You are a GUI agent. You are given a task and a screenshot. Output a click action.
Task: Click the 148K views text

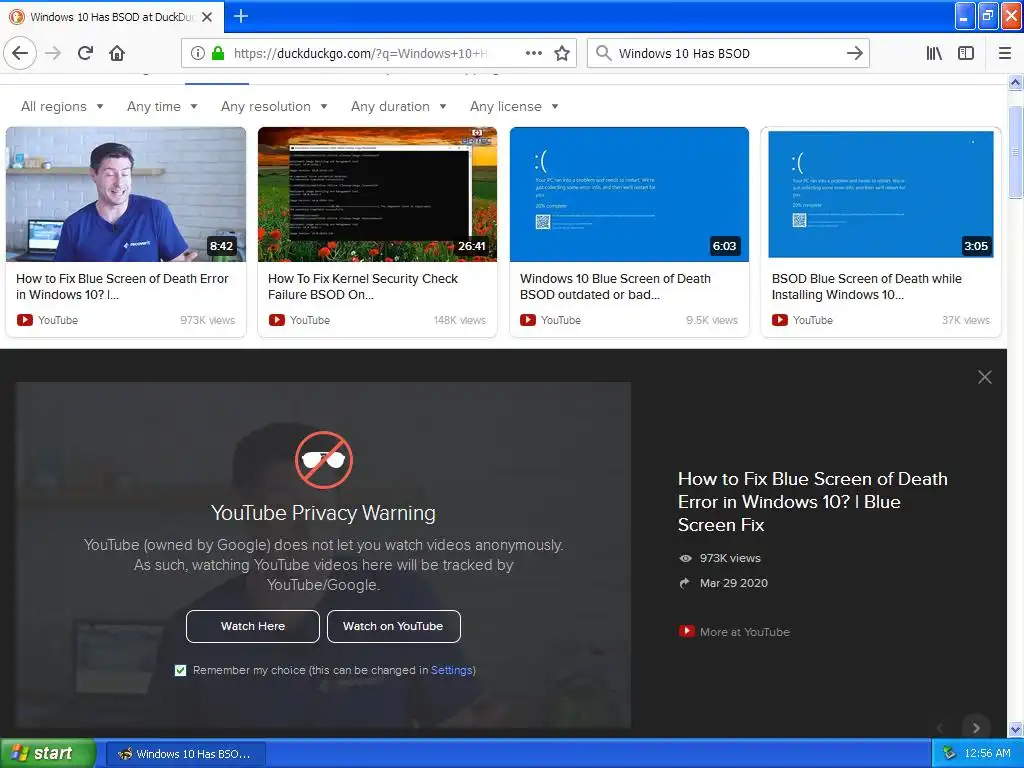(x=460, y=320)
